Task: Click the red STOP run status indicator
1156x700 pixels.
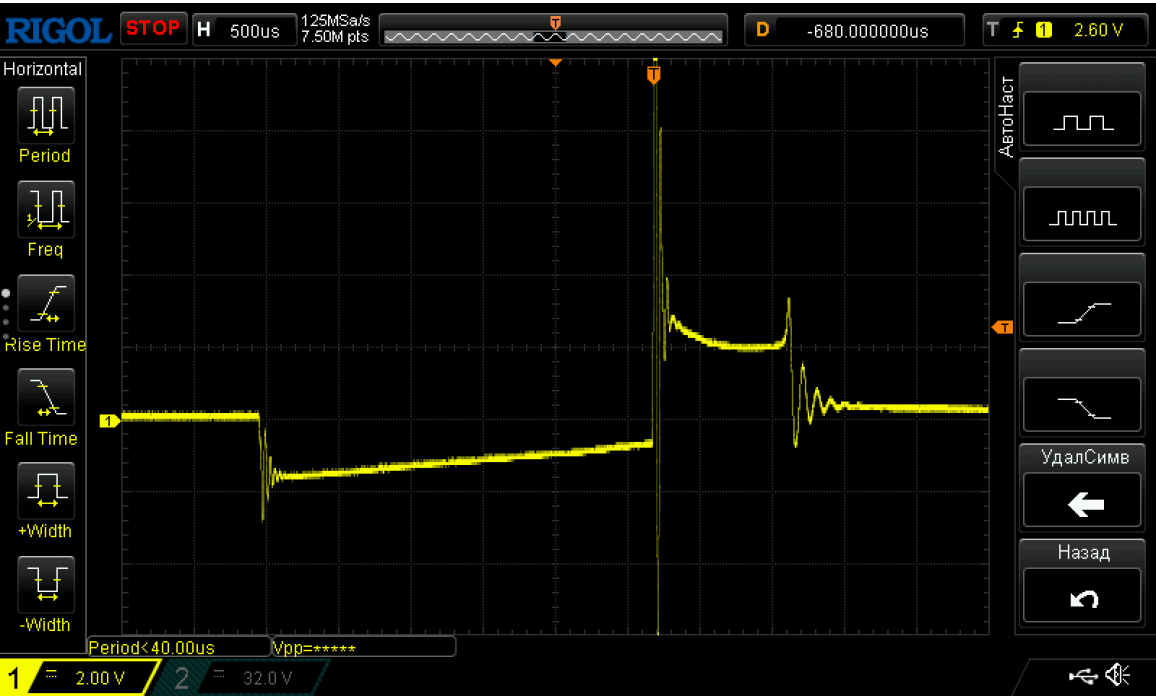Action: point(153,29)
